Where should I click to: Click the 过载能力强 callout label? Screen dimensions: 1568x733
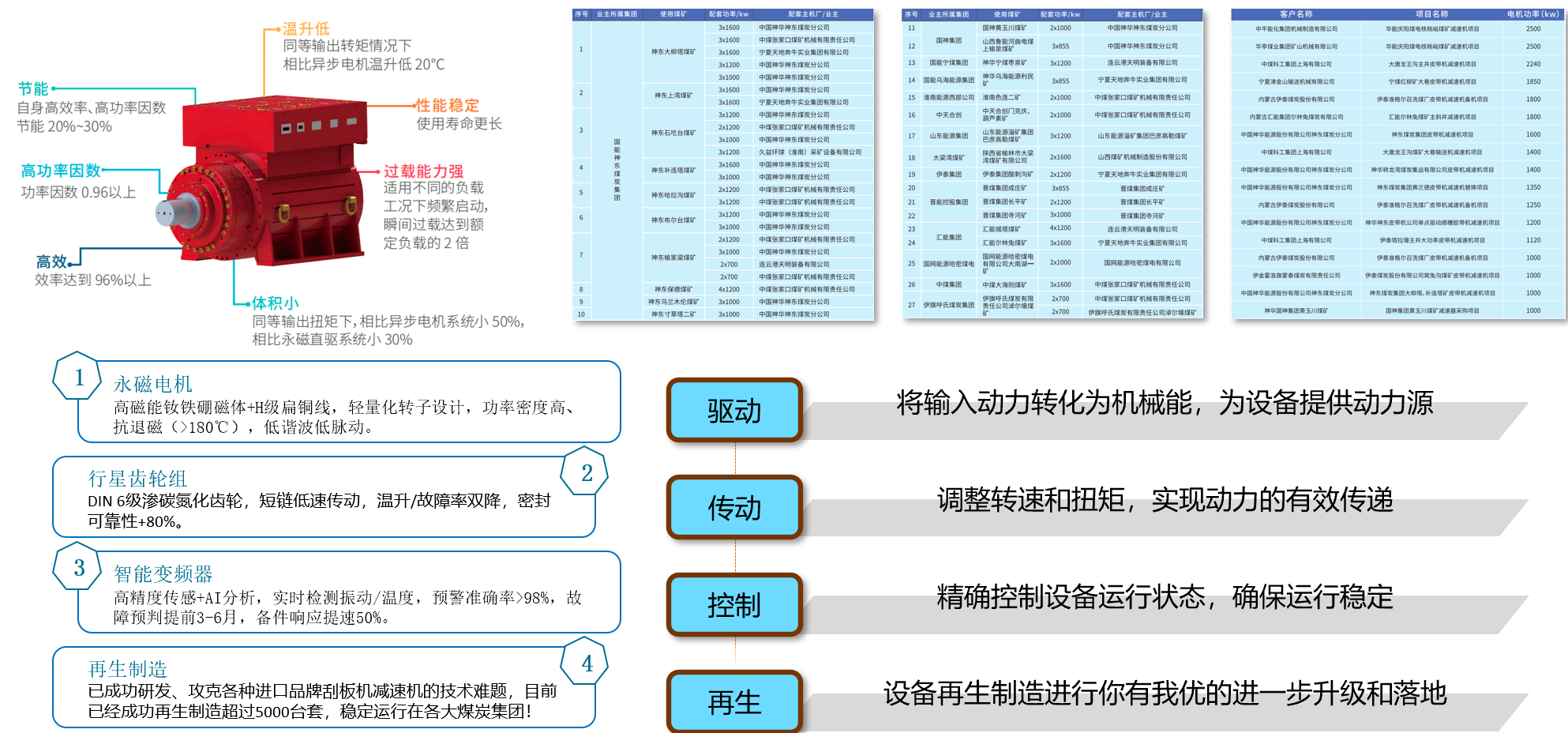coord(423,171)
